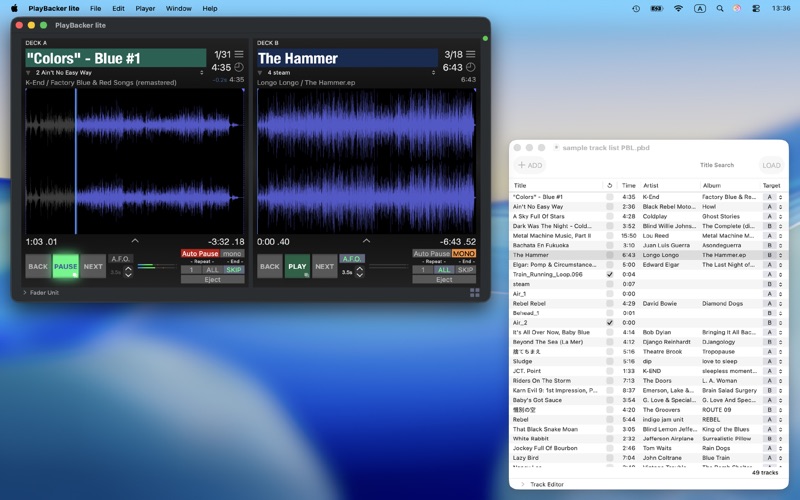Click Siri icon in menu bar
The width and height of the screenshot is (800, 500).
pos(737,9)
